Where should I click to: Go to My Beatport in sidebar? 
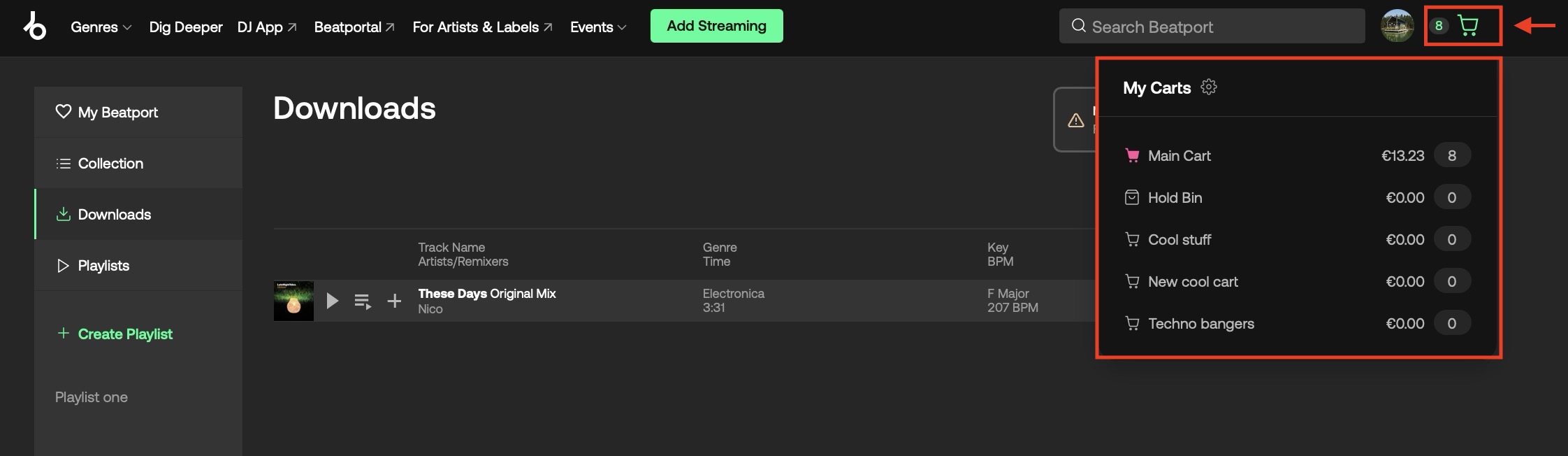[x=138, y=112]
